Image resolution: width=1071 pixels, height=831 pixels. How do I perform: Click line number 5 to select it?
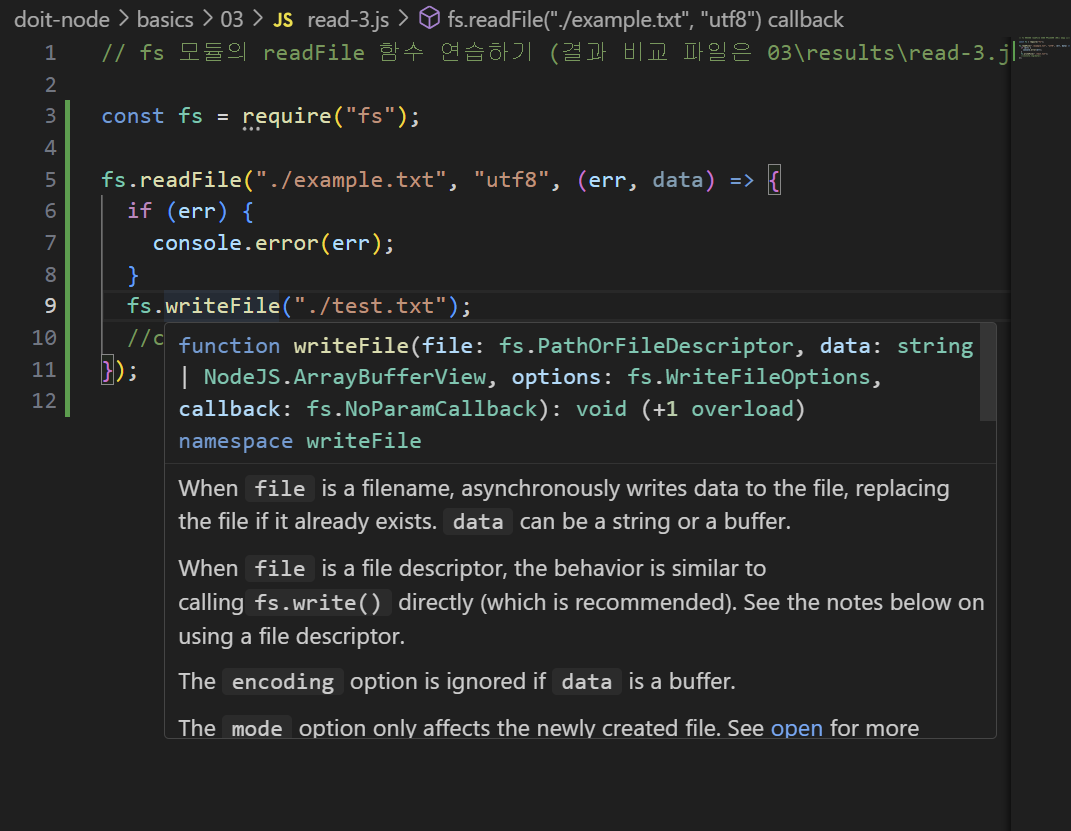pyautogui.click(x=50, y=179)
